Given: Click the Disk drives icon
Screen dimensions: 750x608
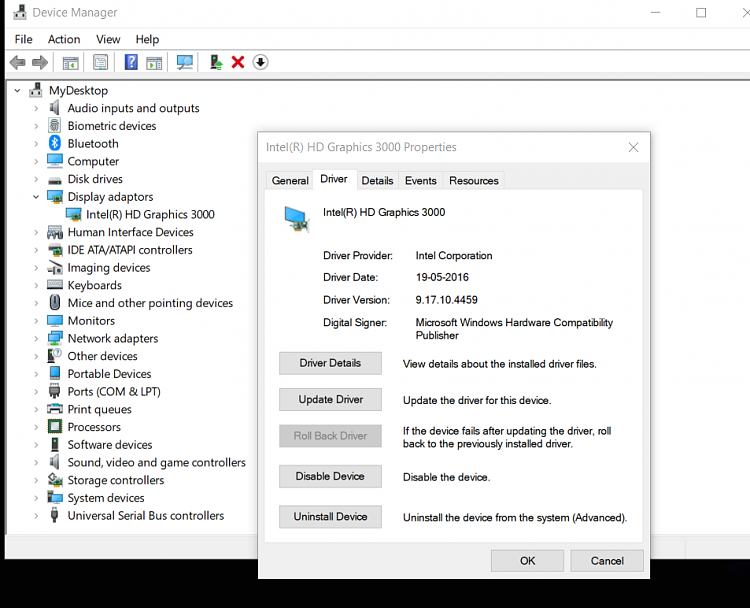Looking at the screenshot, I should (55, 180).
